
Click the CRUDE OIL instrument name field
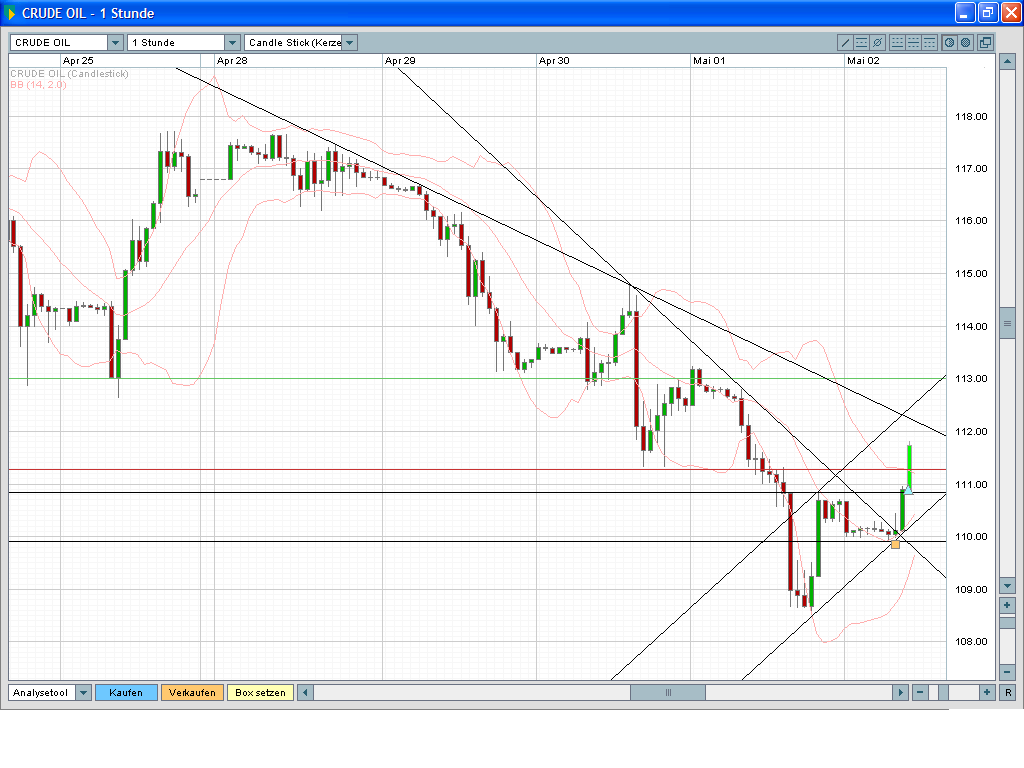click(x=59, y=42)
